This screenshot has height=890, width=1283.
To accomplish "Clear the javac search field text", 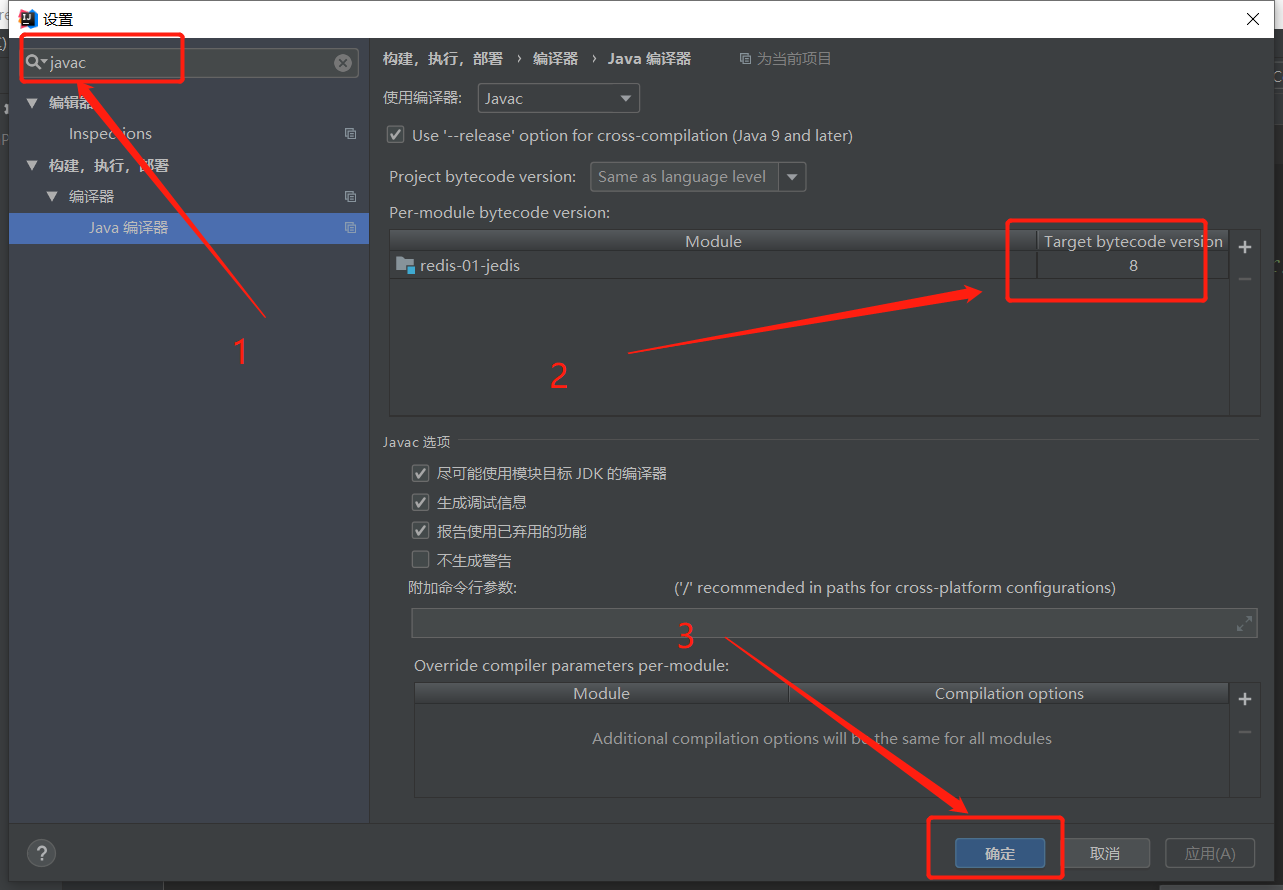I will [x=343, y=63].
